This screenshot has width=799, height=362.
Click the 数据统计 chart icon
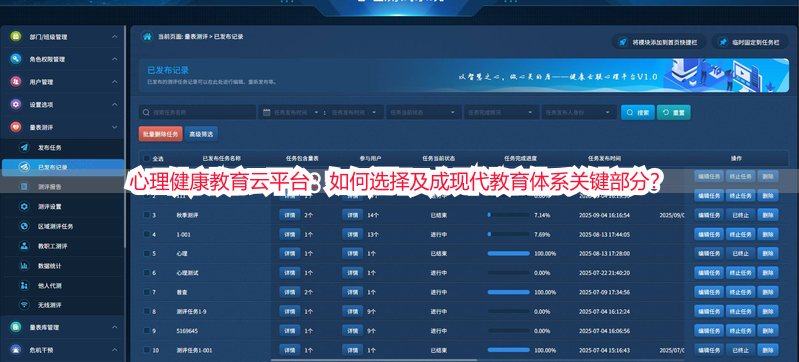(24, 266)
